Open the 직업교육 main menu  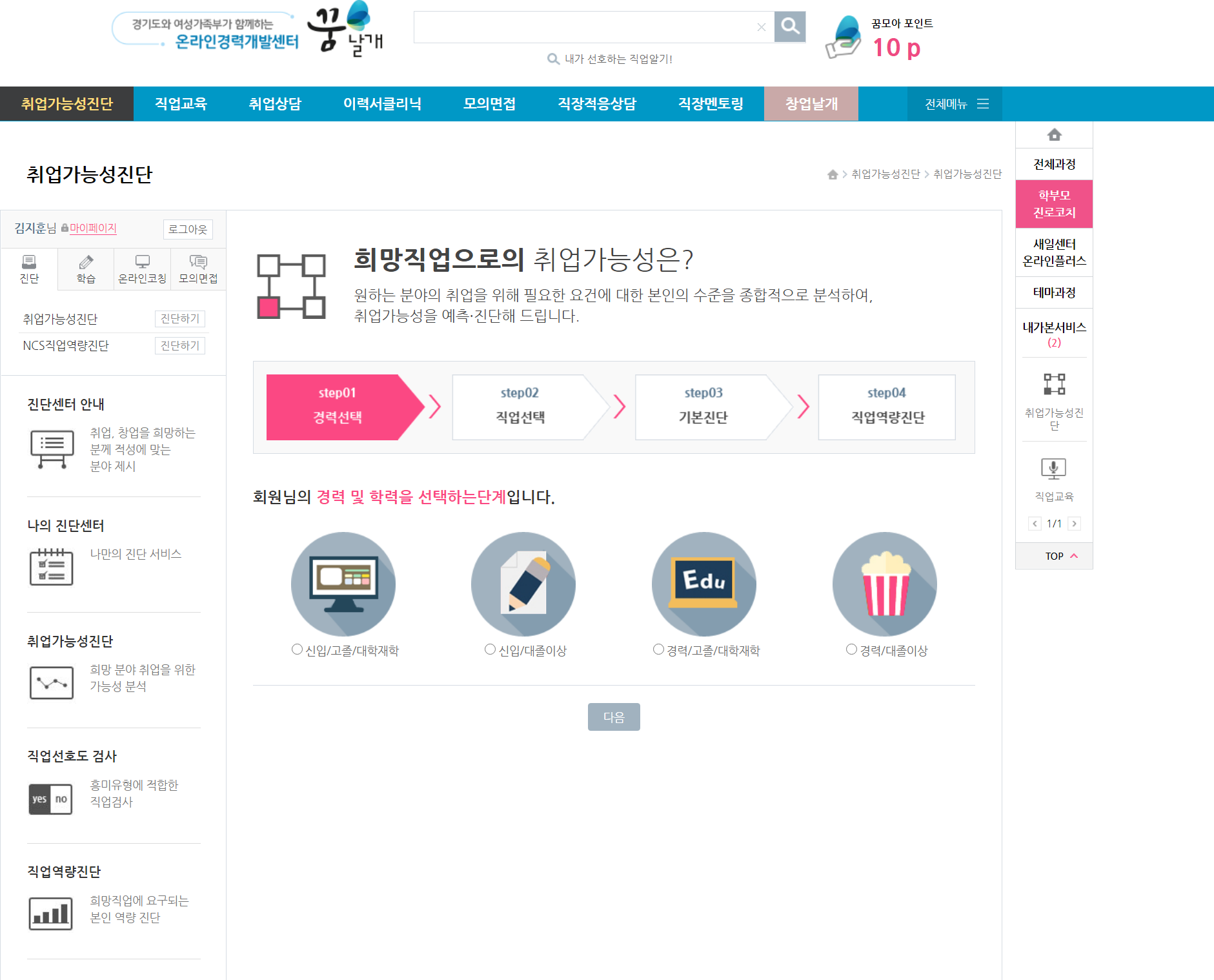[181, 104]
